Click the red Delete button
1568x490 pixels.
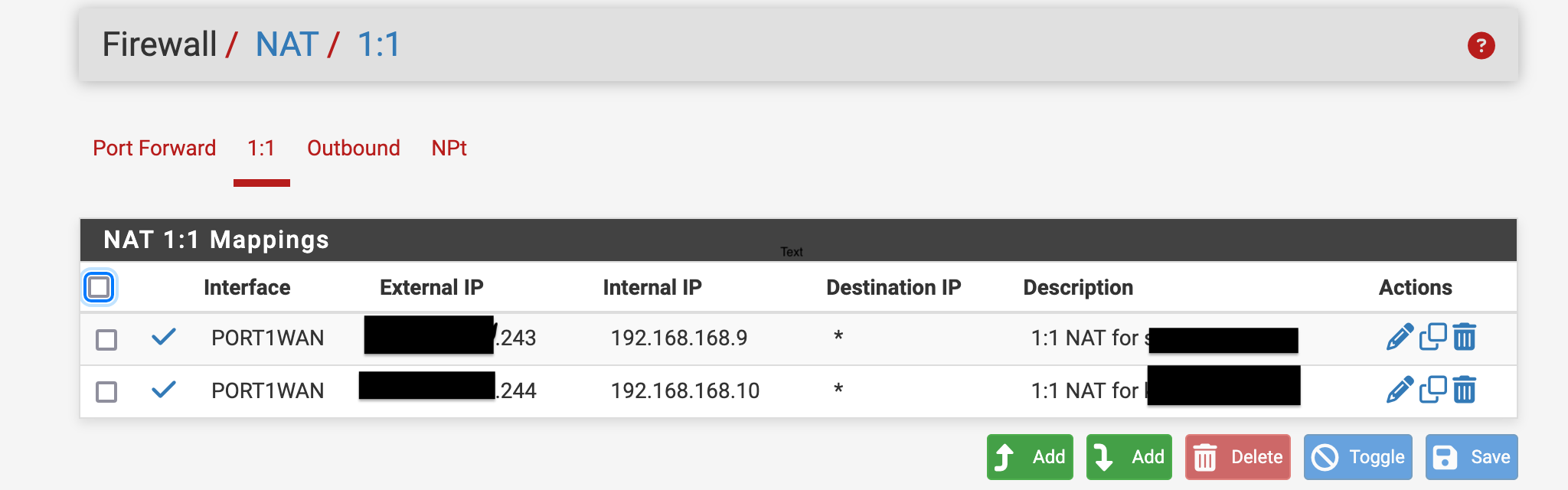(x=1238, y=457)
